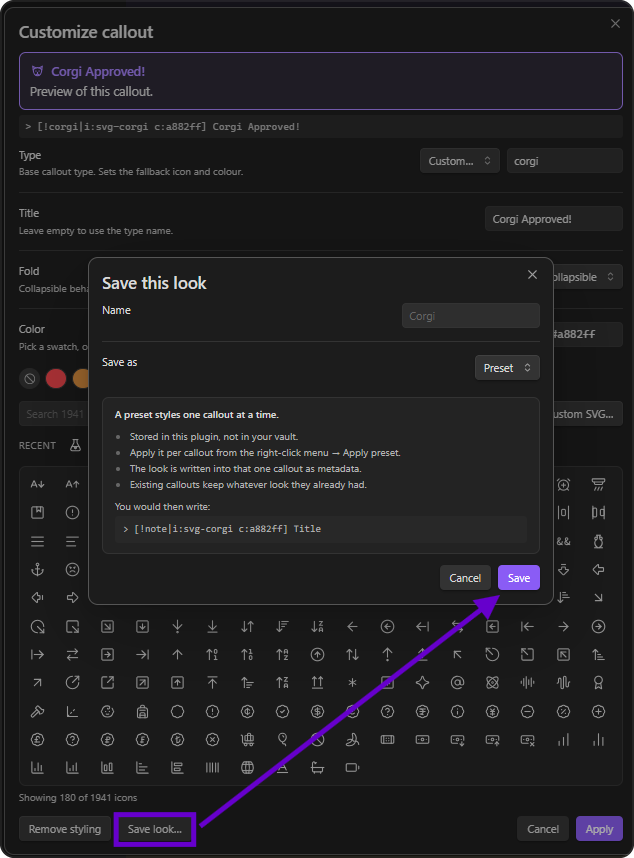The image size is (634, 858).
Task: Pick the barcode icon
Action: (212, 768)
